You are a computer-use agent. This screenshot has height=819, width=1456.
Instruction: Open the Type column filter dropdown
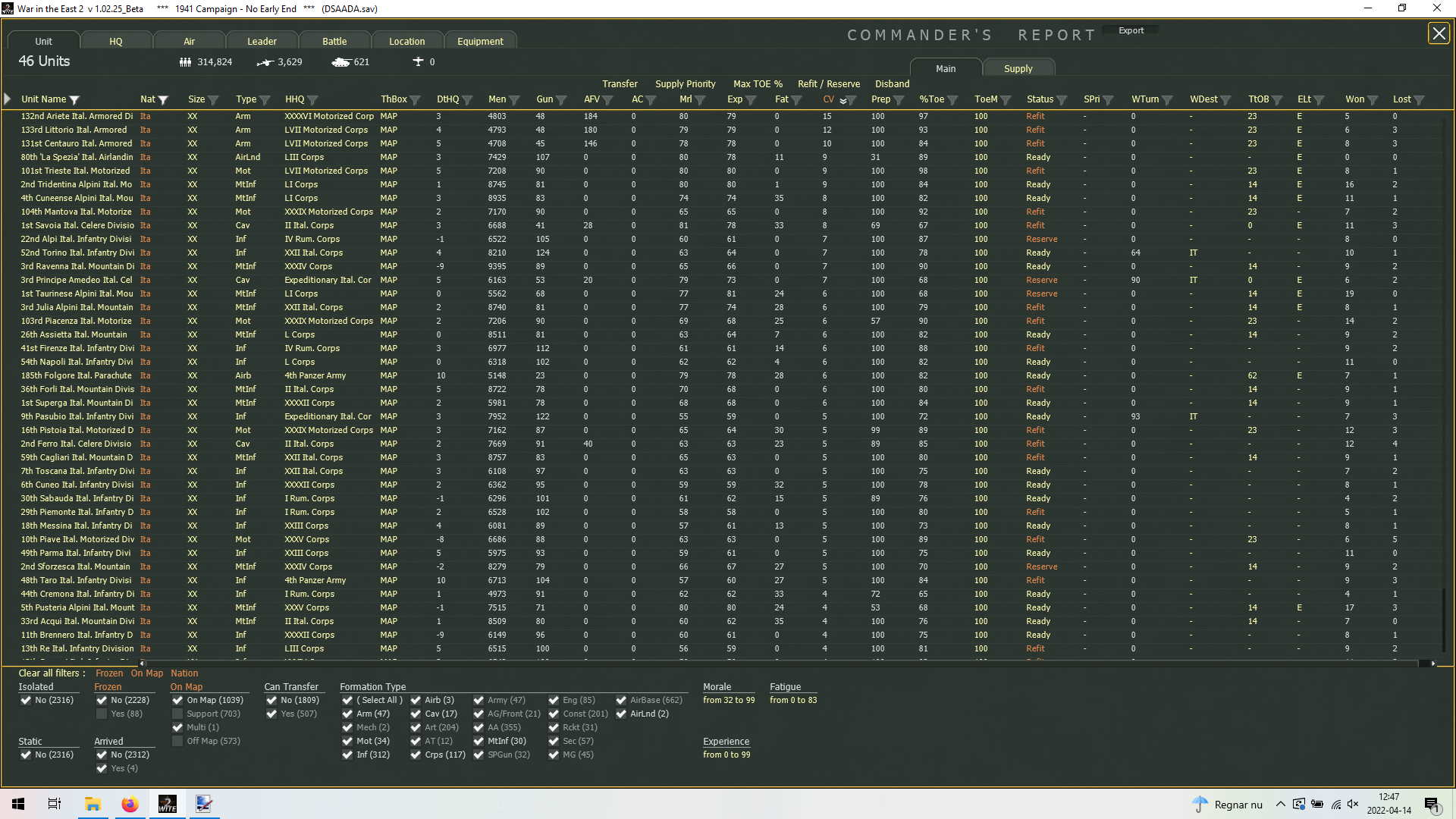(x=265, y=100)
